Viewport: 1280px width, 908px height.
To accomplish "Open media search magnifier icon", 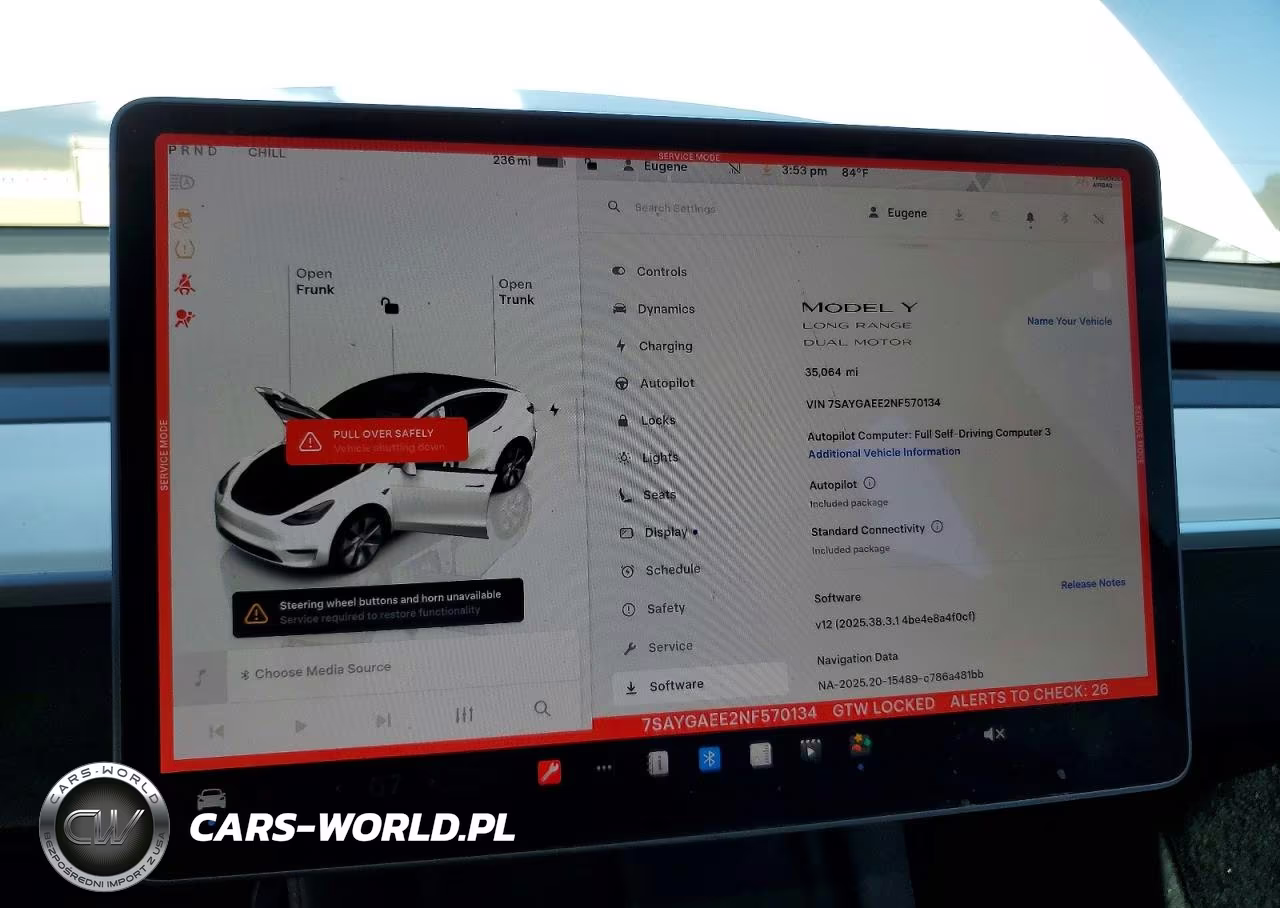I will (x=542, y=708).
